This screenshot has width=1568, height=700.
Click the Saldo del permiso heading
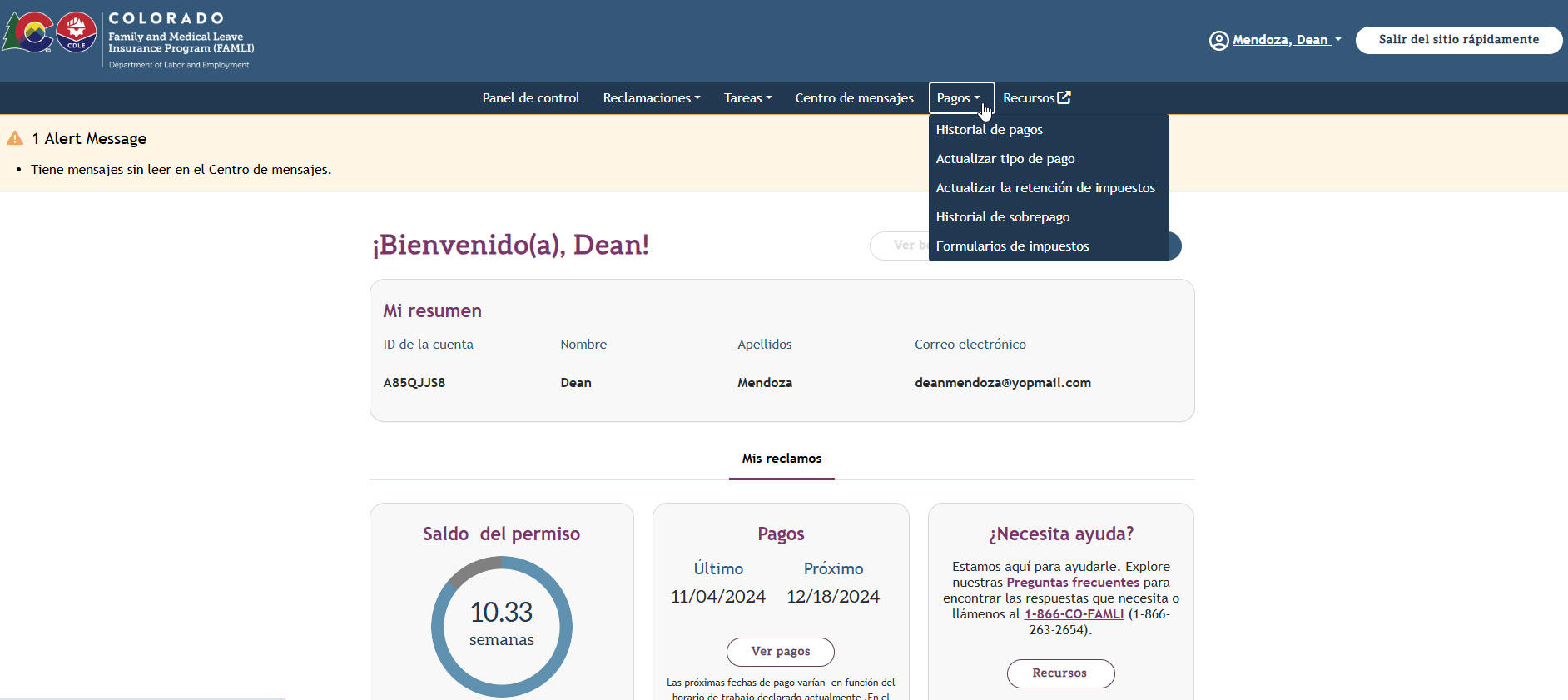click(502, 534)
